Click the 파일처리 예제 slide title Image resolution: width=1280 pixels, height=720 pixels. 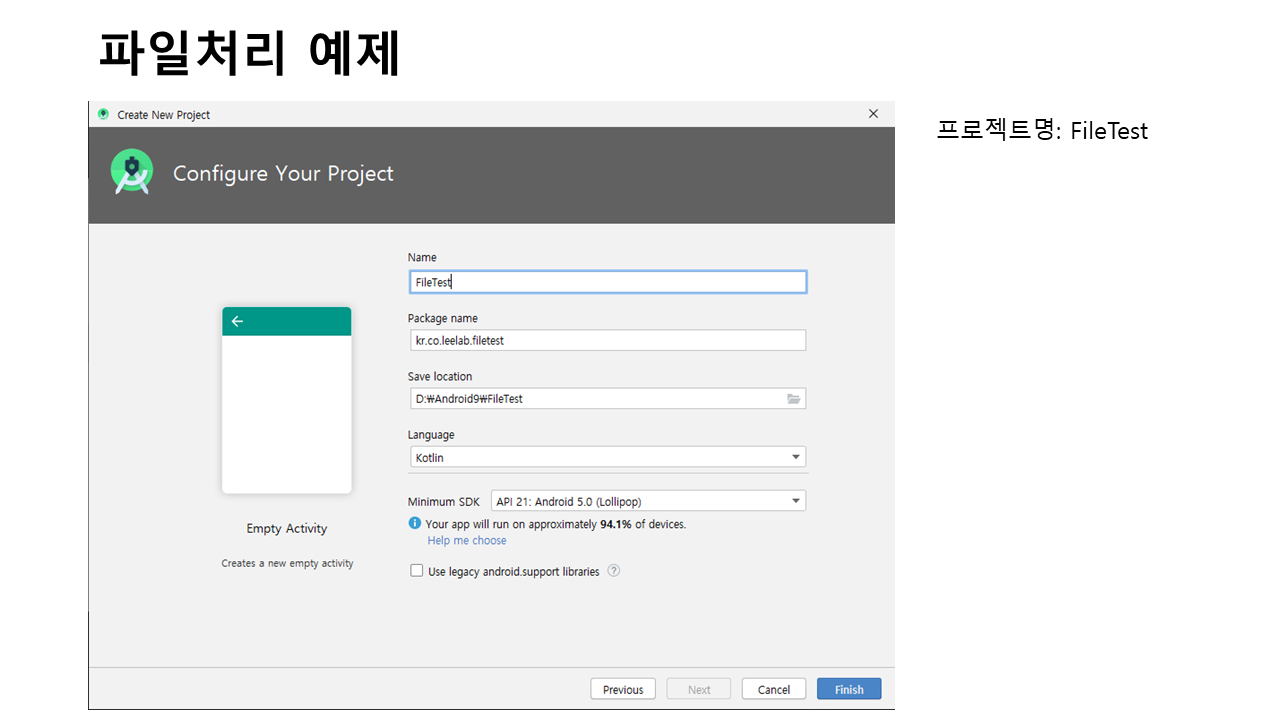tap(250, 53)
